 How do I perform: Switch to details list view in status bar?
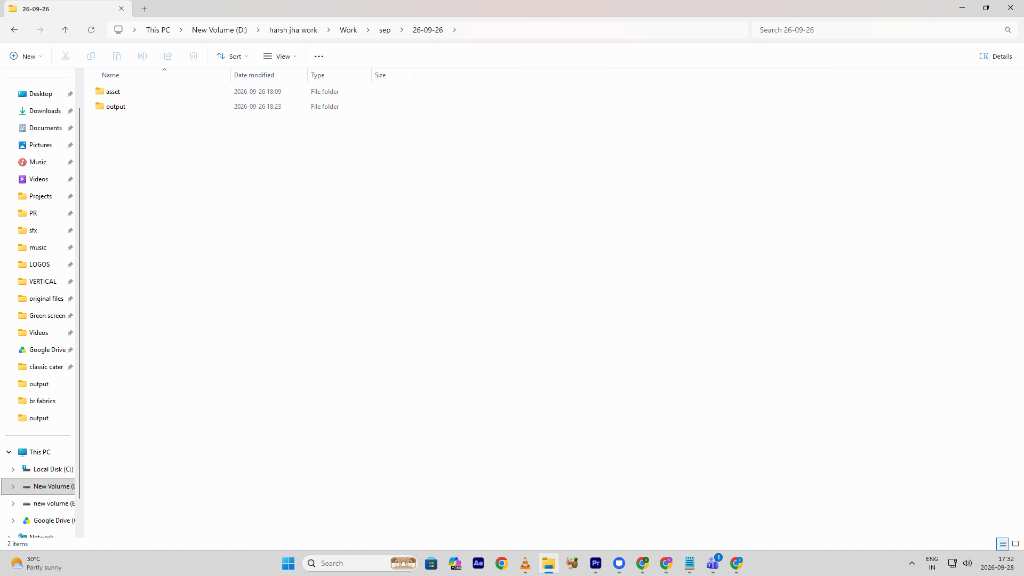[1002, 543]
